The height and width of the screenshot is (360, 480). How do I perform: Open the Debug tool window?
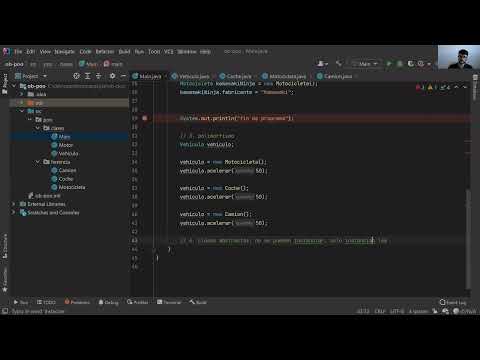tap(108, 302)
